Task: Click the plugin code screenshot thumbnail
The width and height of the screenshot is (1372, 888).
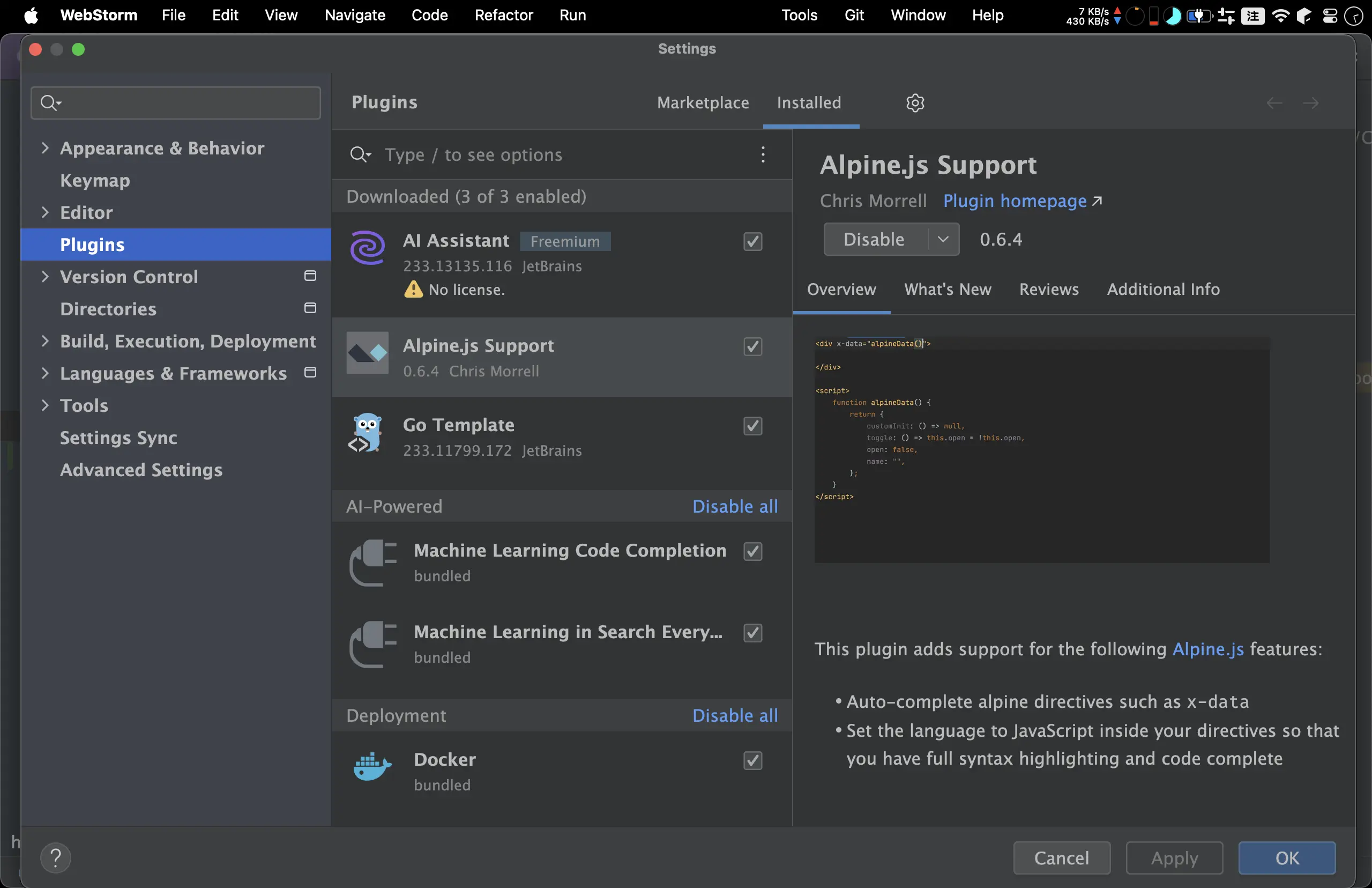Action: coord(1041,450)
